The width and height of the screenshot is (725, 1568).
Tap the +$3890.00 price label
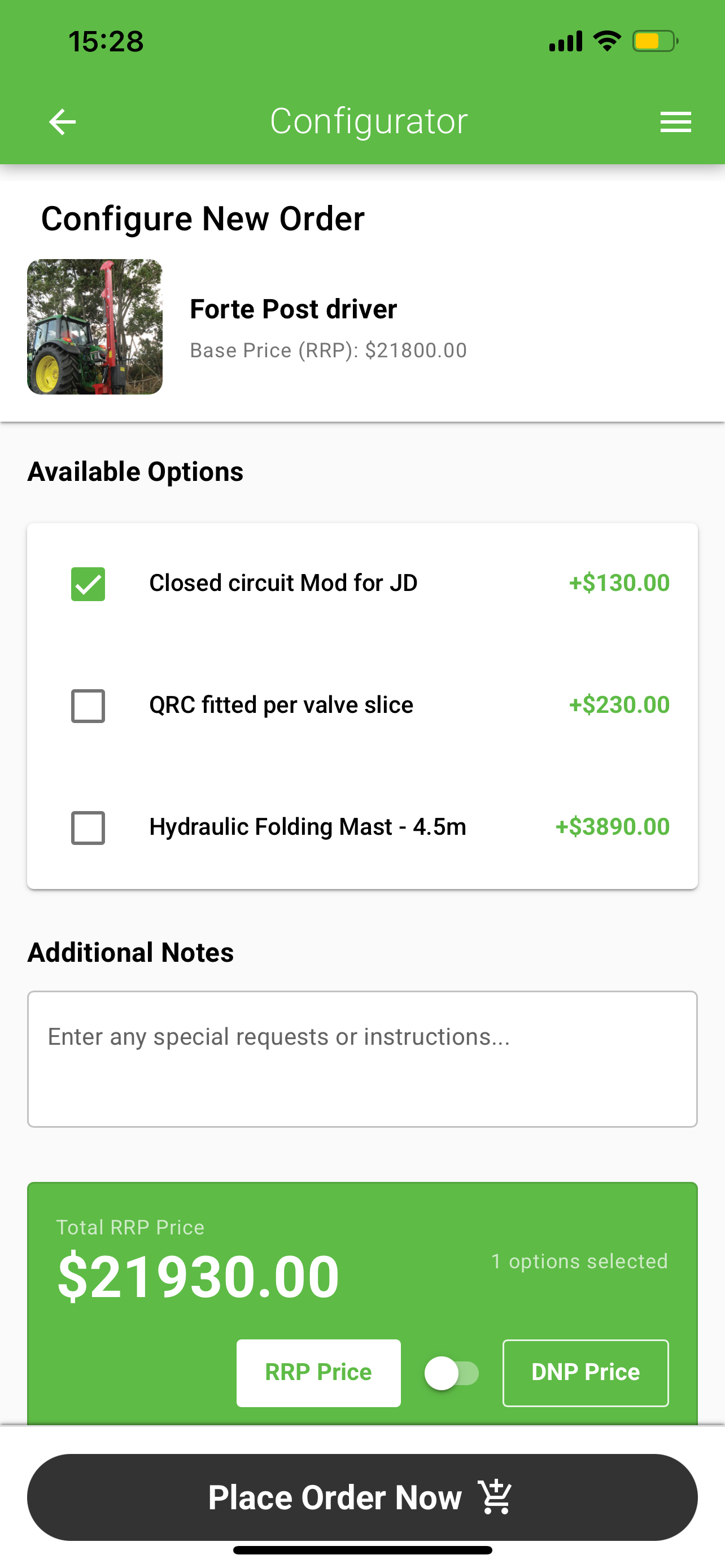coord(613,826)
